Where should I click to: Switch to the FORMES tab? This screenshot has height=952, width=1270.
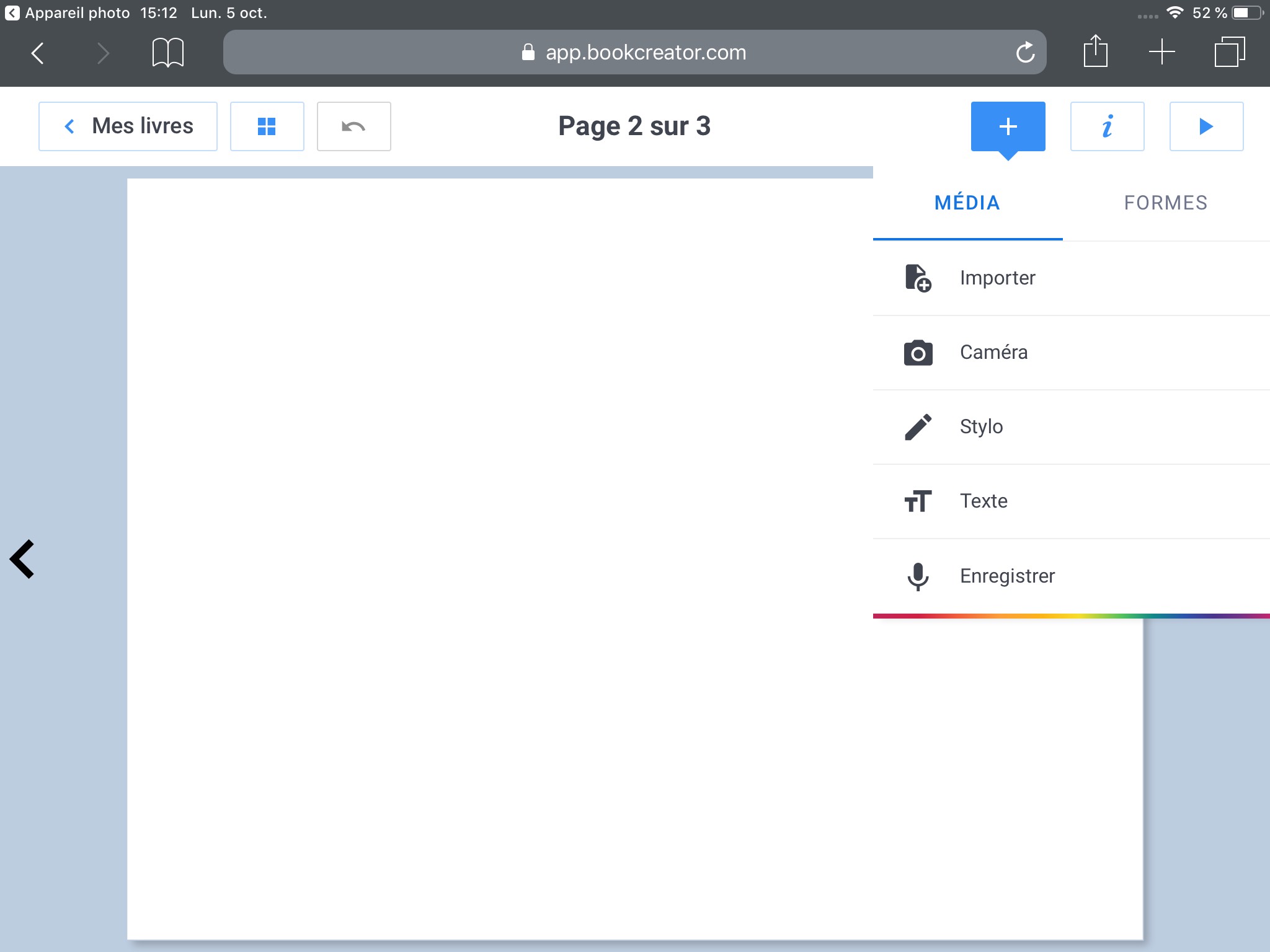1165,203
